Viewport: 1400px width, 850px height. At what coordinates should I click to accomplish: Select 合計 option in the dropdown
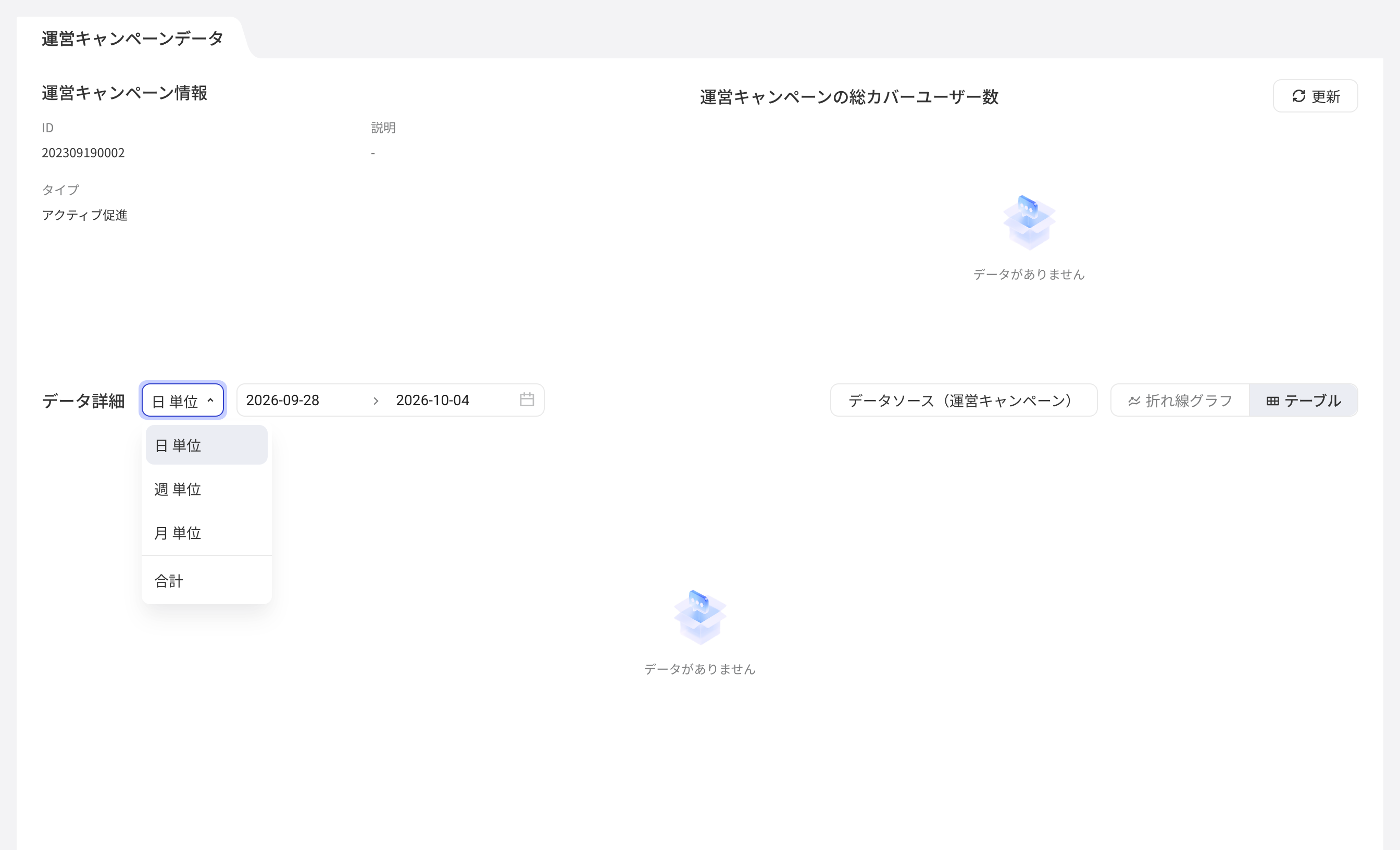pyautogui.click(x=206, y=581)
